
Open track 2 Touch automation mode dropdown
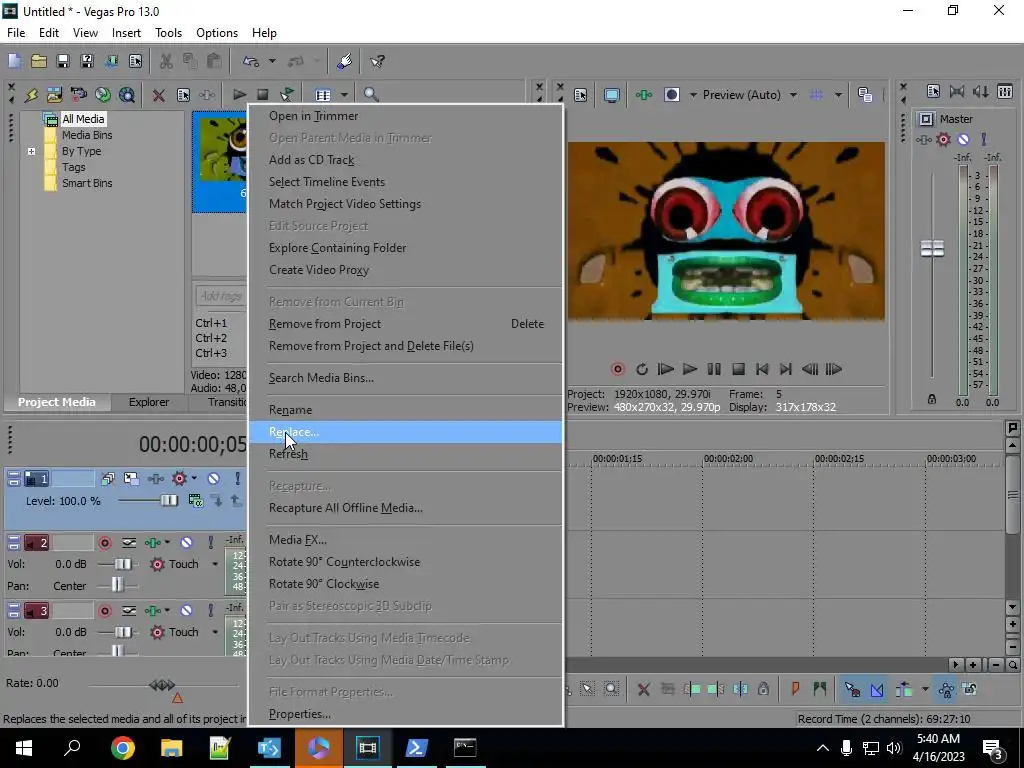[x=215, y=564]
